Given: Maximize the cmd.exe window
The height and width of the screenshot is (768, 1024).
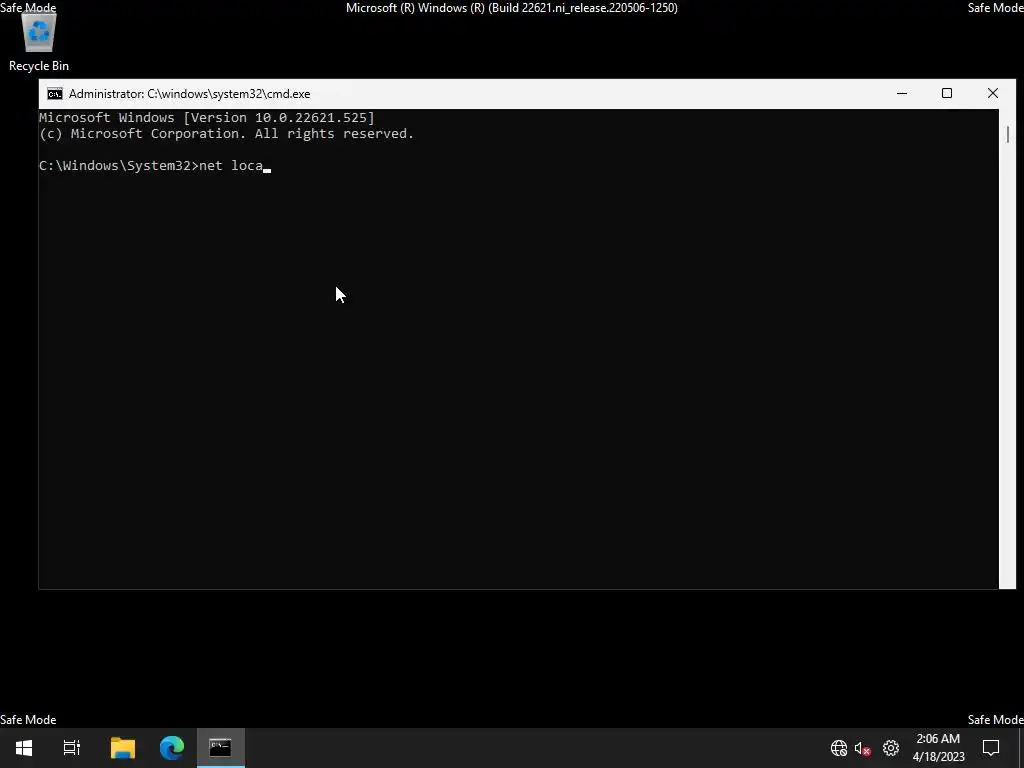Looking at the screenshot, I should (947, 94).
